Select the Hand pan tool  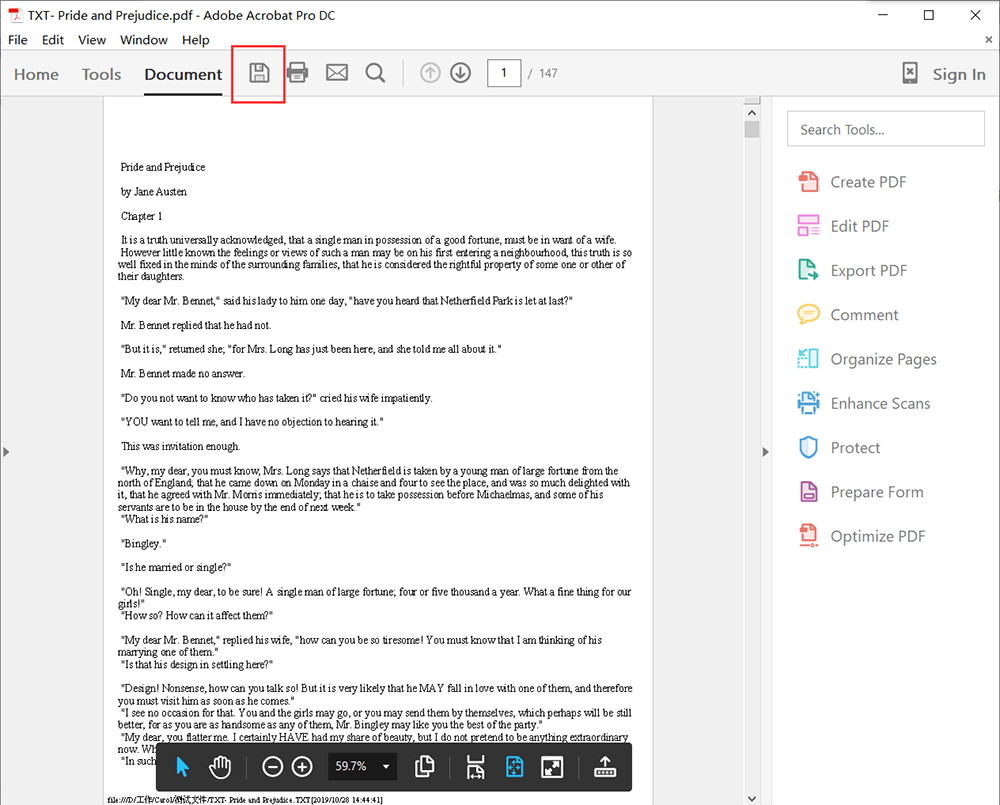(x=220, y=767)
